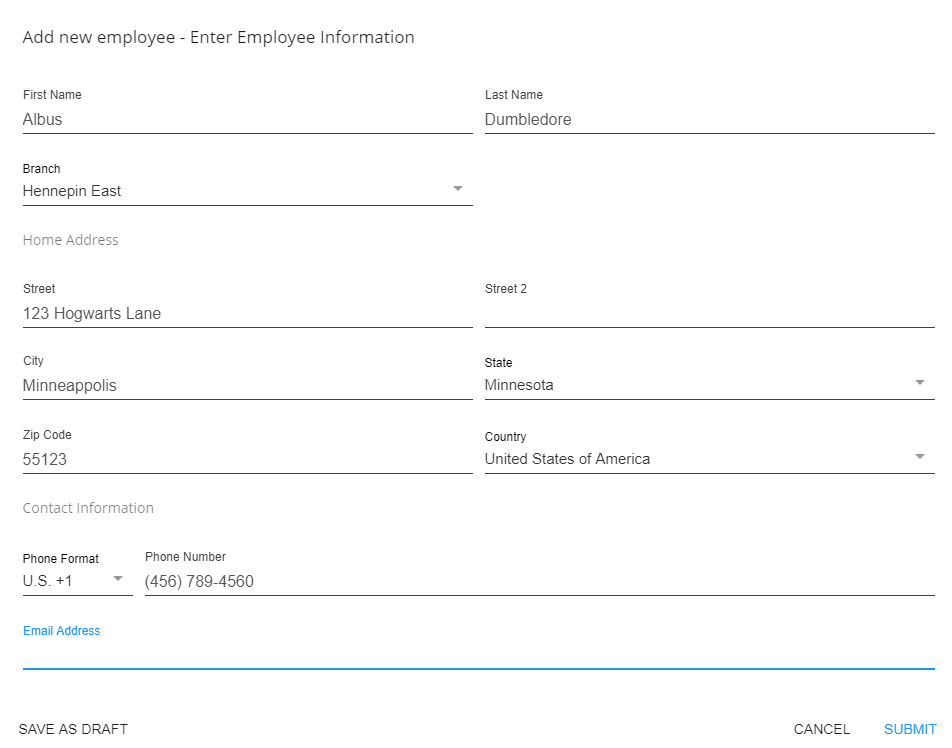This screenshot has height=748, width=952.
Task: Focus the empty Street 2 field
Action: coord(709,314)
